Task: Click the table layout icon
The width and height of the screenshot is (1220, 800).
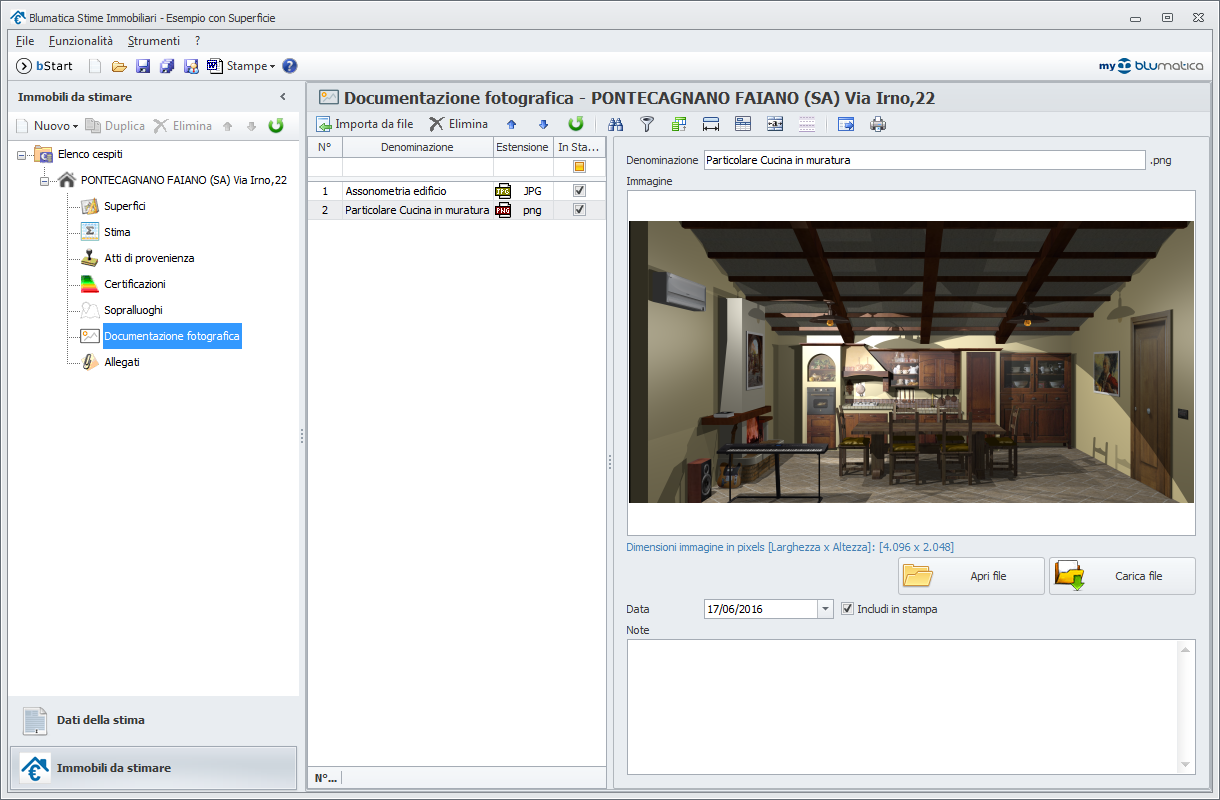Action: tap(743, 125)
